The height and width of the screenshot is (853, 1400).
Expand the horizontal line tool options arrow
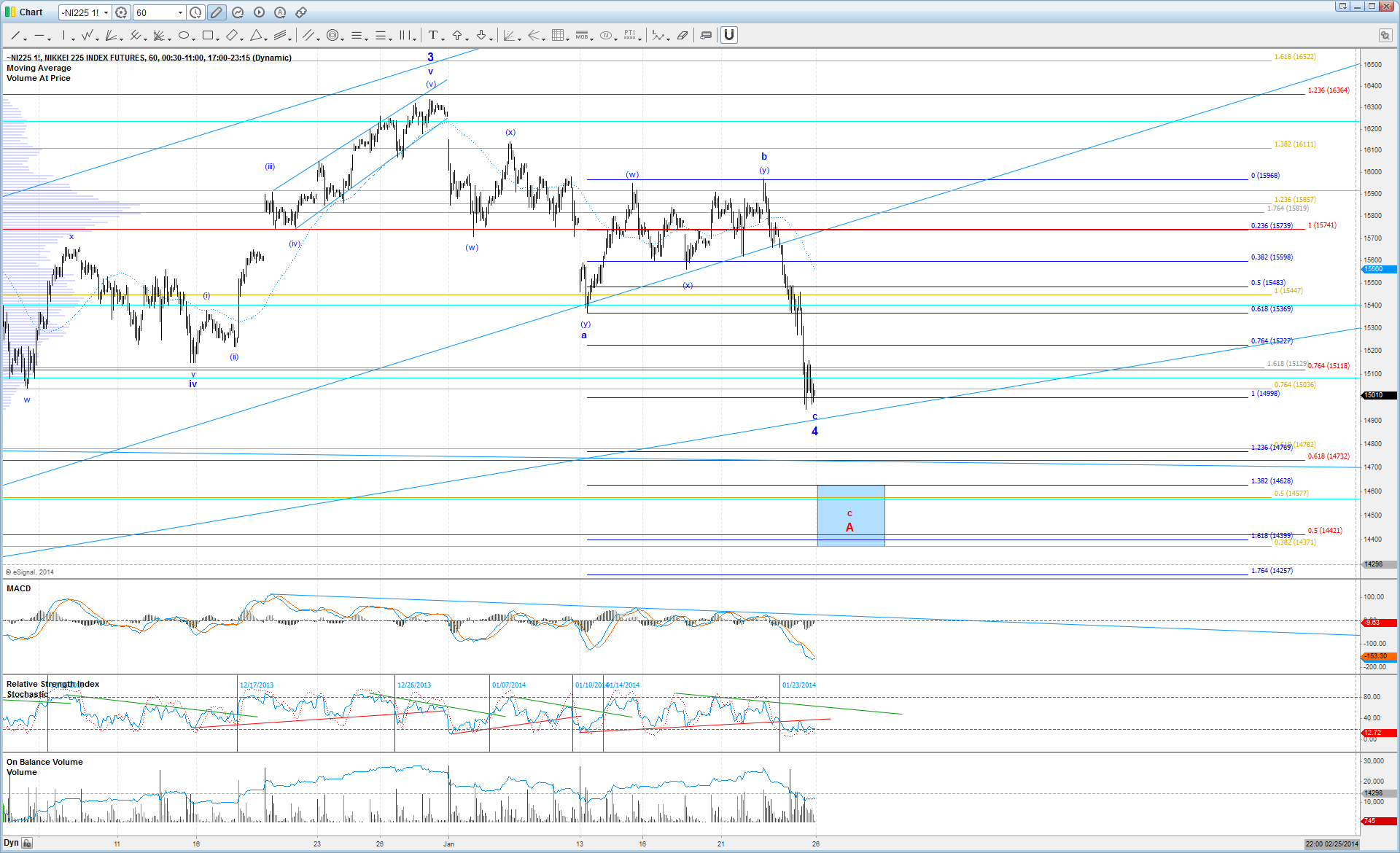point(50,38)
